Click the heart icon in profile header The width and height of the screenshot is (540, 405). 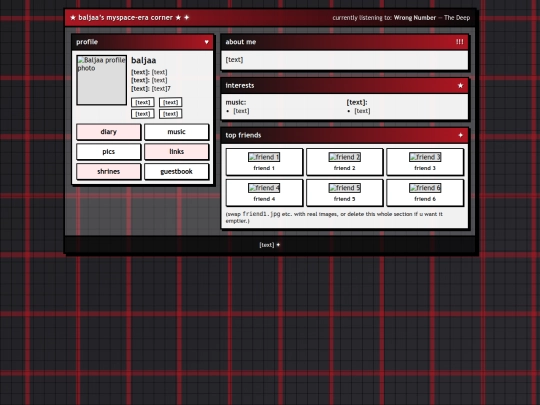click(207, 42)
